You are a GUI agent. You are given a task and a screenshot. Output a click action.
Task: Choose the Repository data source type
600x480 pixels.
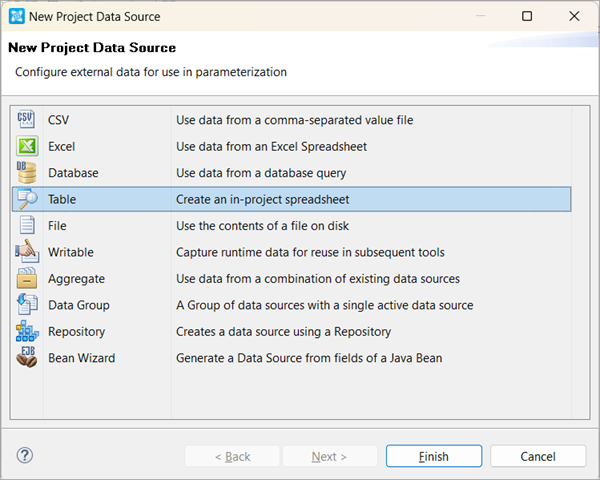point(76,331)
